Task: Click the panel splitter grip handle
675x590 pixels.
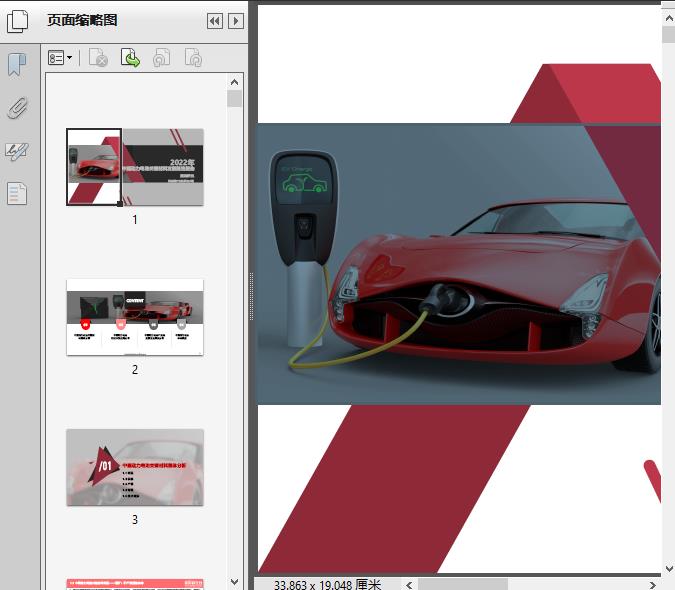Action: tap(251, 296)
